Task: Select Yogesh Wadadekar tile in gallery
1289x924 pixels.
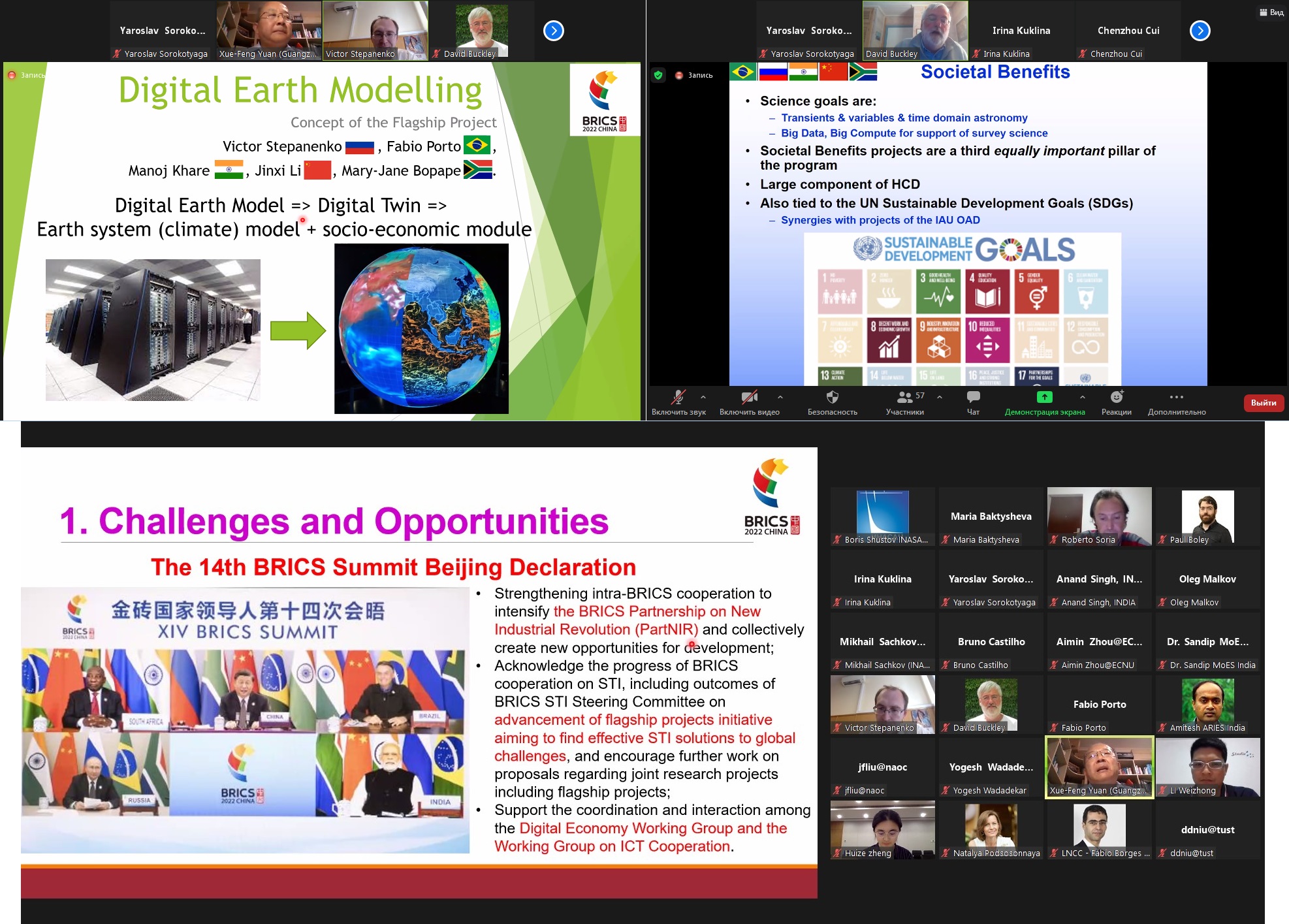Action: point(991,767)
